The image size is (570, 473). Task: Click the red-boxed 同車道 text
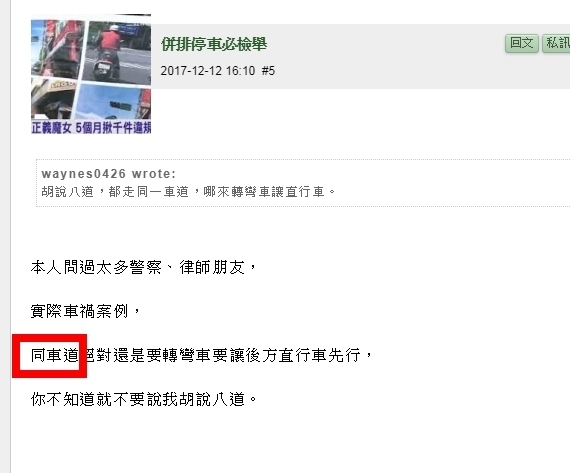(x=55, y=355)
